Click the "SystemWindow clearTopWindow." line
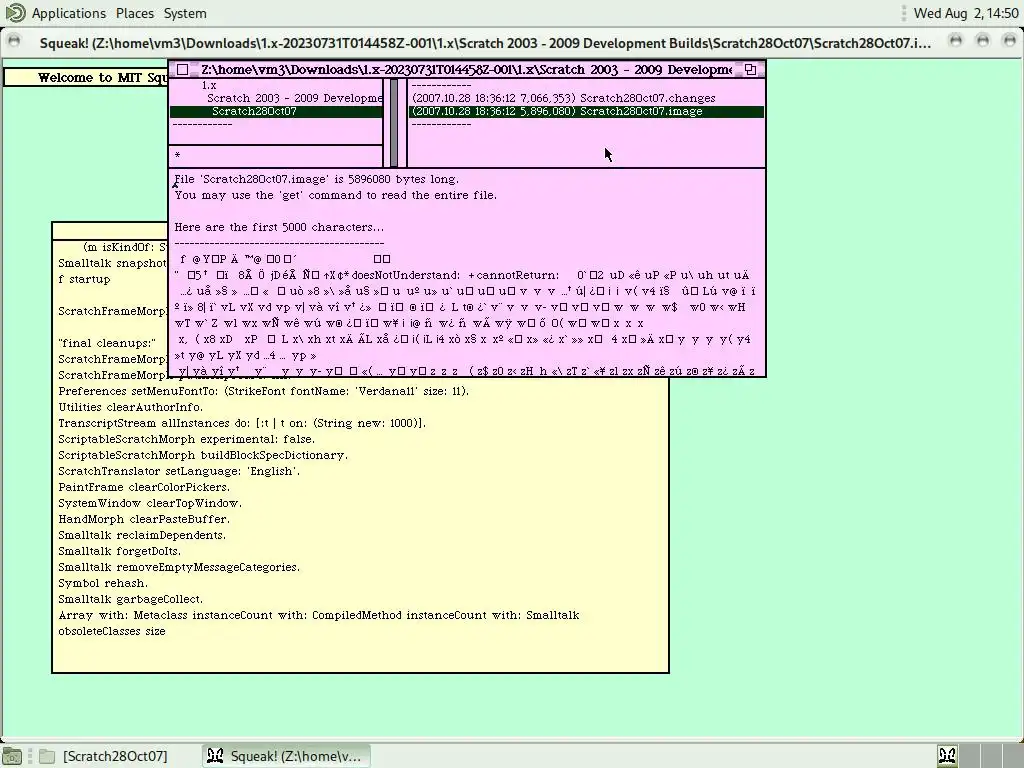This screenshot has width=1024, height=768. tap(150, 504)
